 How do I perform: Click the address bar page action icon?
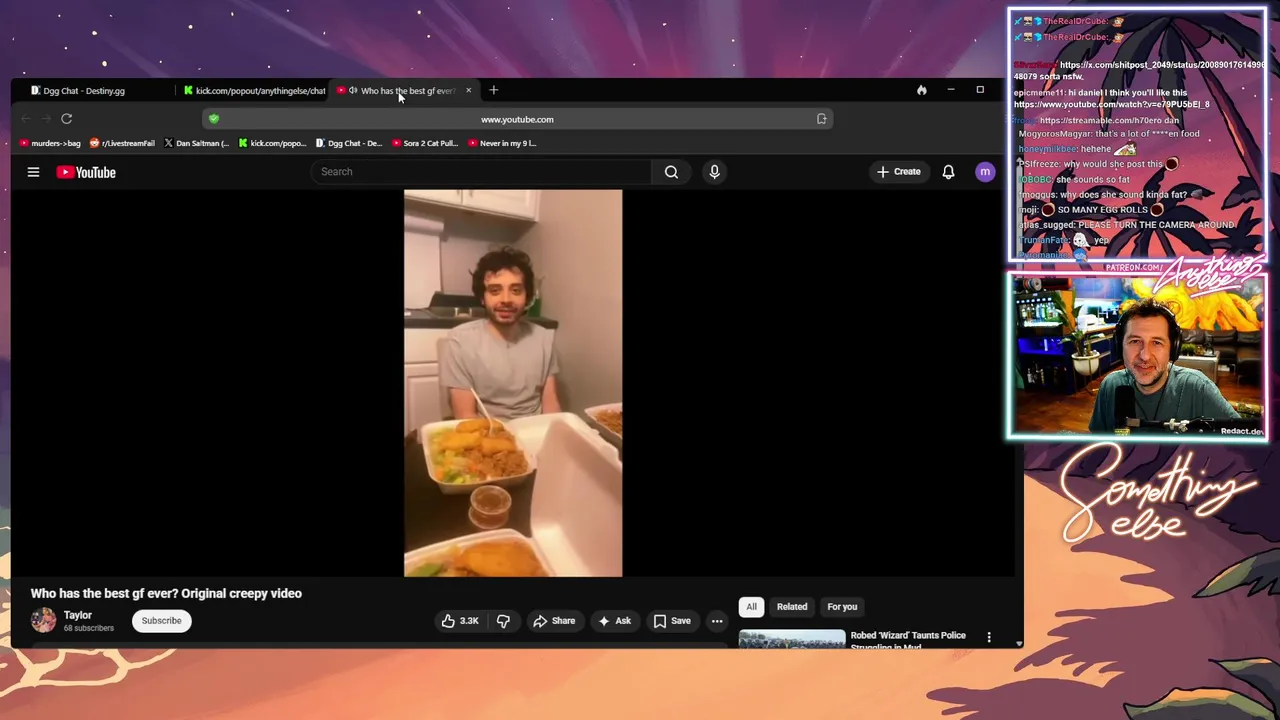coord(822,119)
